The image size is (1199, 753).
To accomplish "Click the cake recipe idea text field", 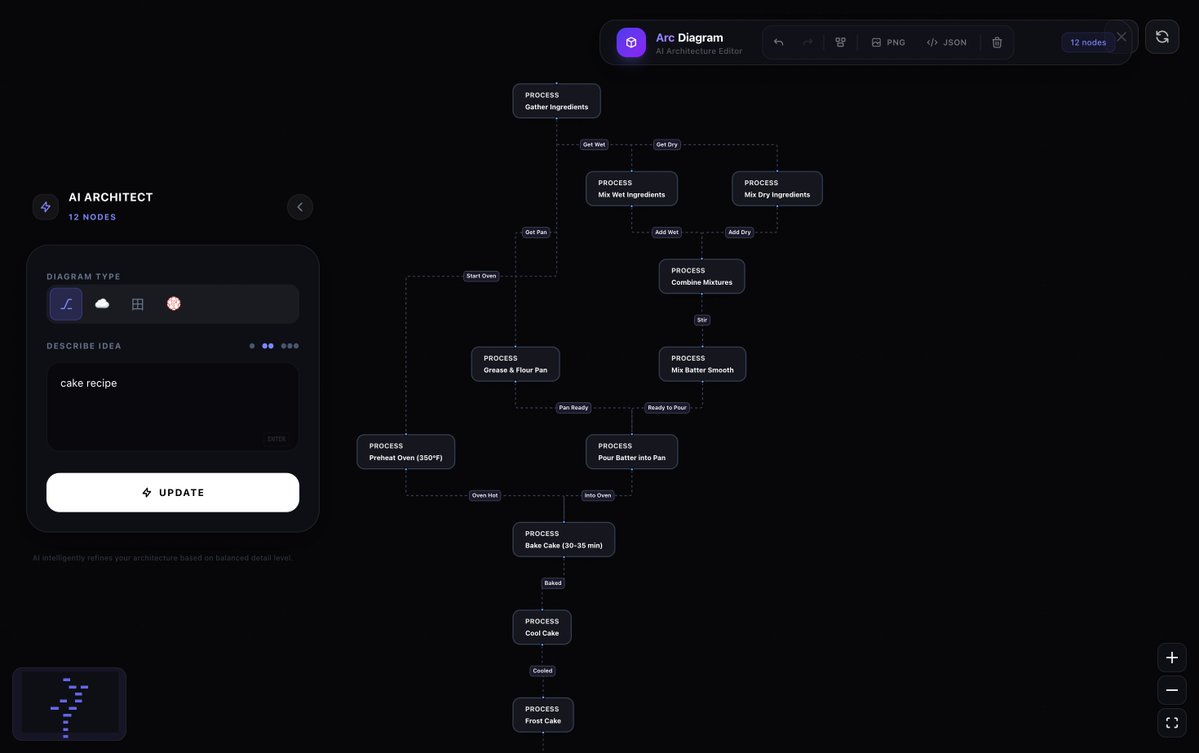I will 173,407.
